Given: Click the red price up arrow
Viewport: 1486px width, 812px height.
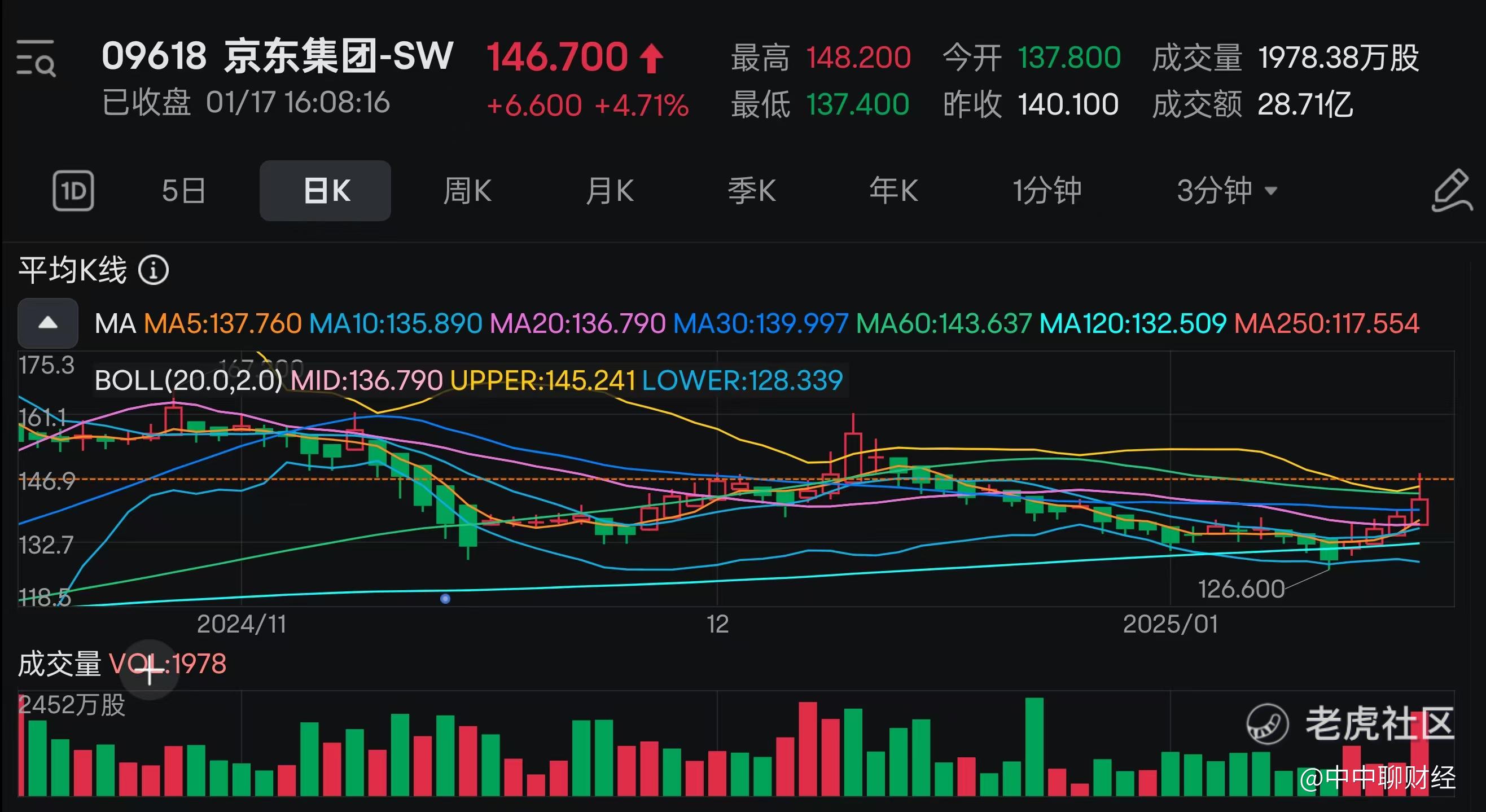Looking at the screenshot, I should click(652, 58).
